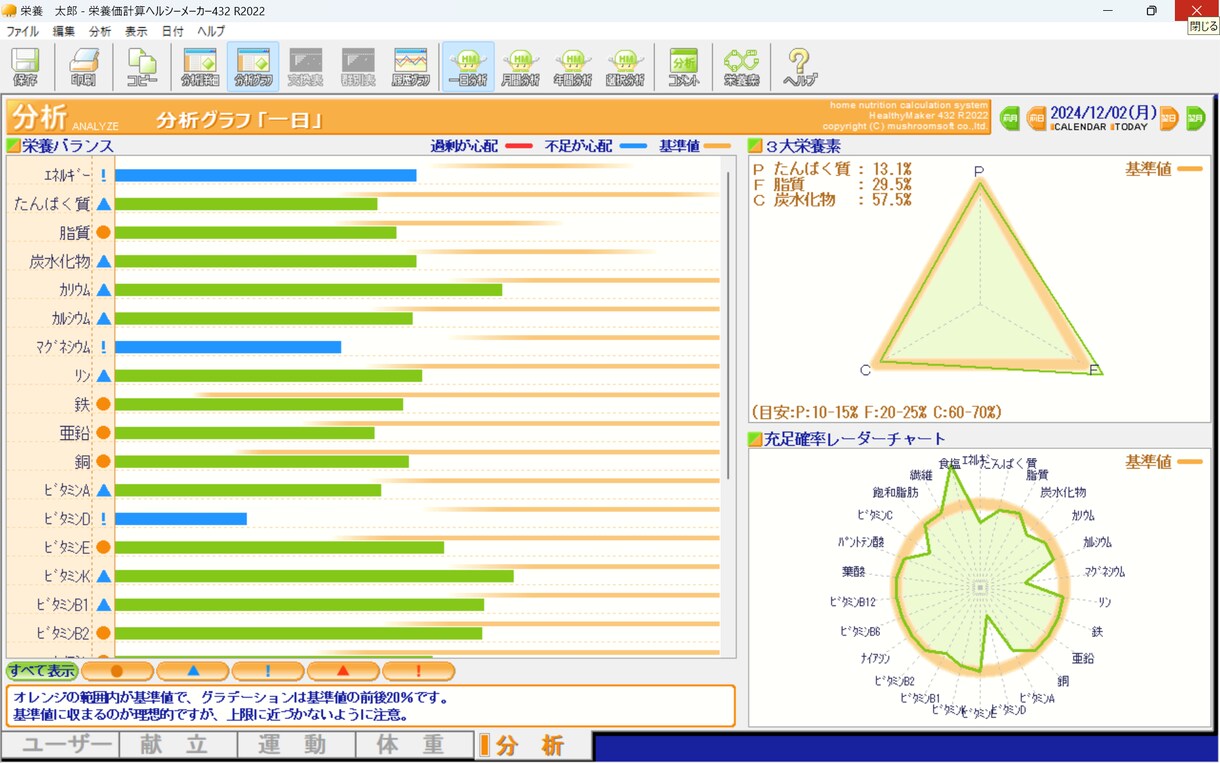Go to previous day with 前日 arrow

click(1036, 118)
